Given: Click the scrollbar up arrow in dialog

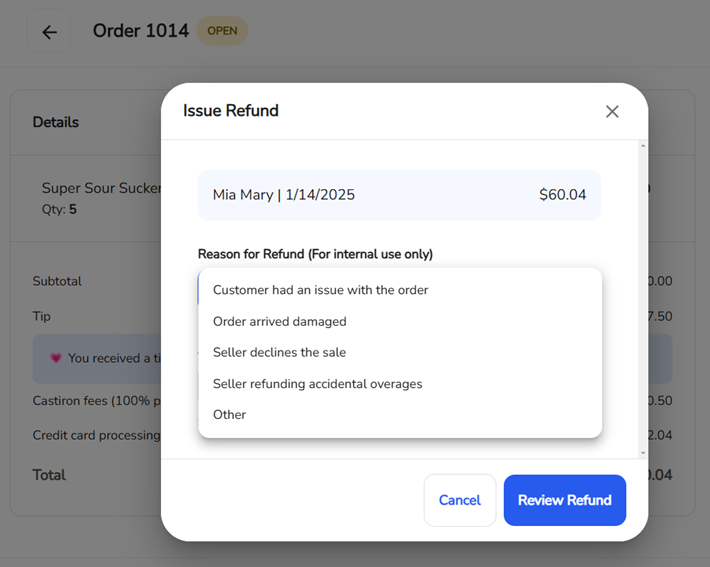Looking at the screenshot, I should point(643,146).
